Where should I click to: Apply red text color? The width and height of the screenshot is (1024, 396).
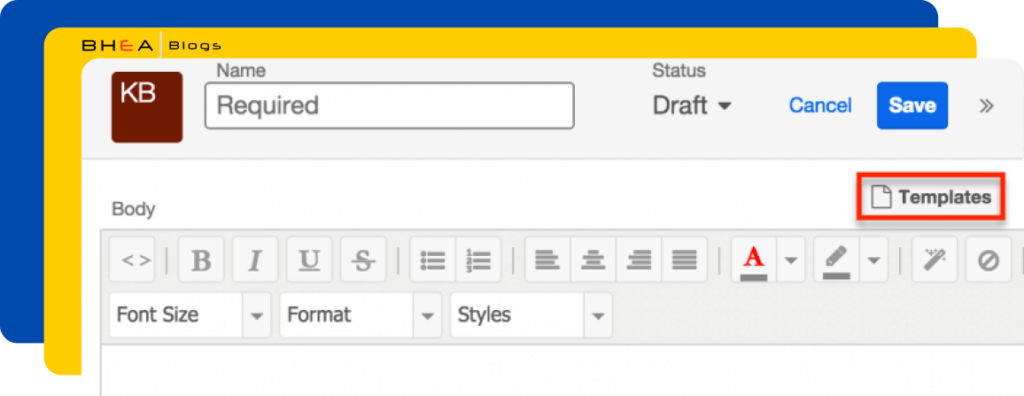coord(754,259)
